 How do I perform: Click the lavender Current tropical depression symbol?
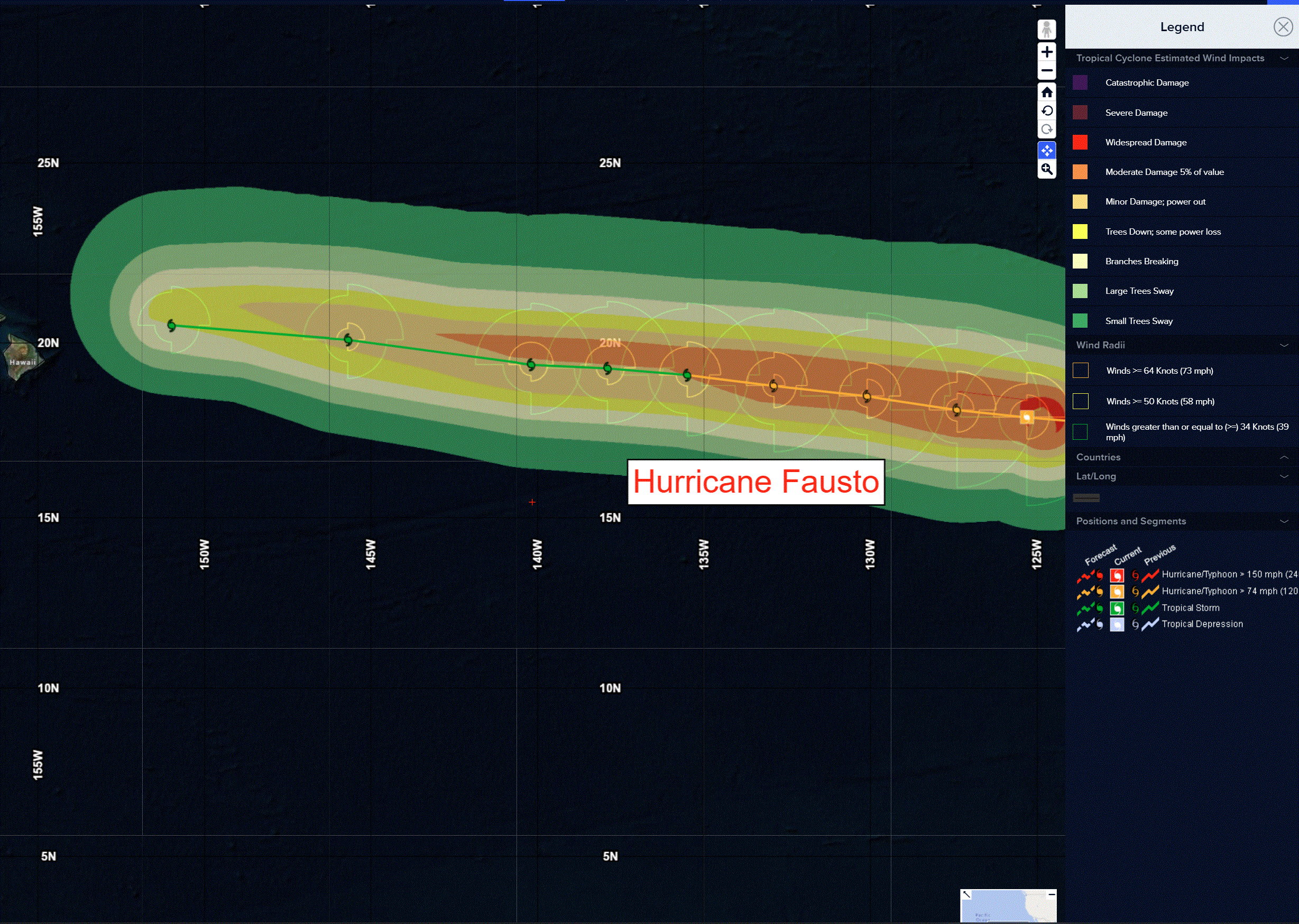[x=1117, y=625]
